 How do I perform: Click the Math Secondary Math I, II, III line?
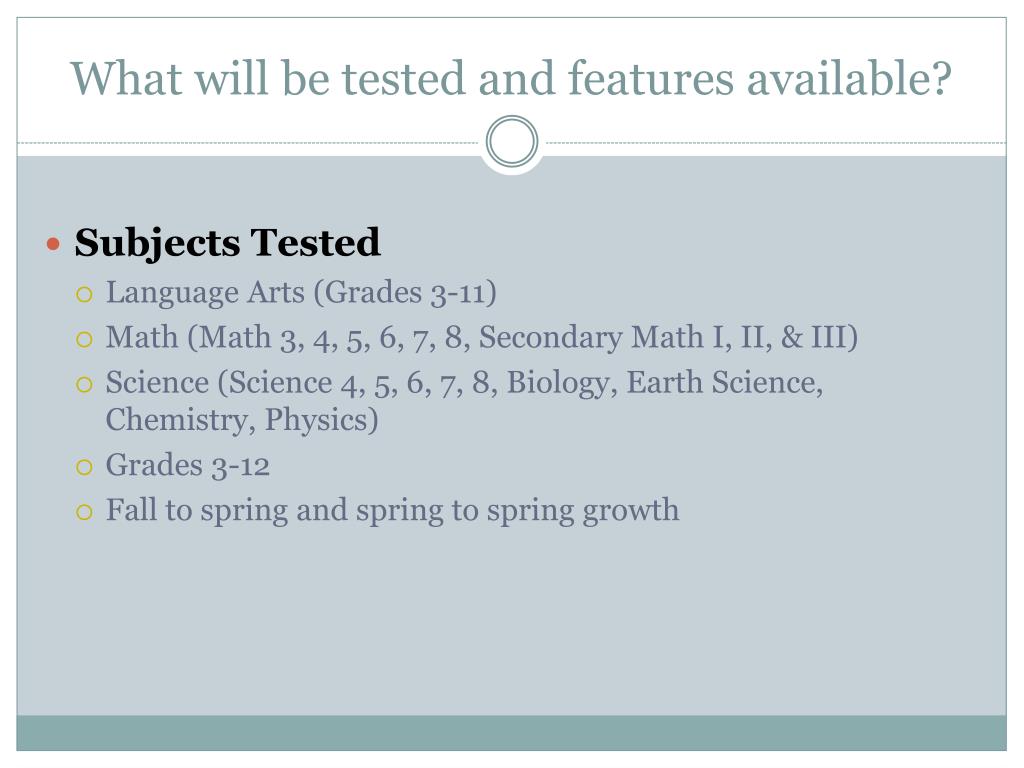[x=482, y=338]
